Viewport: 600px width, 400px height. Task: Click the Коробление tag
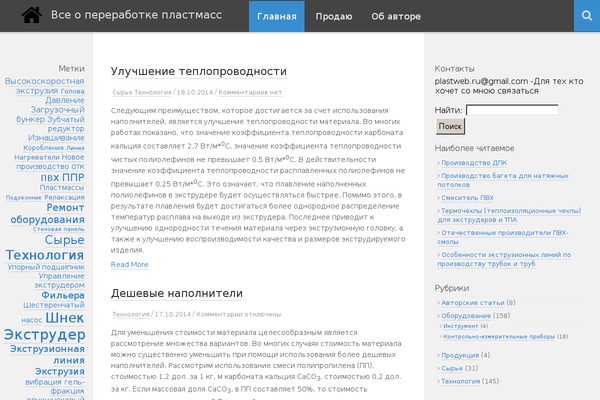(x=43, y=148)
